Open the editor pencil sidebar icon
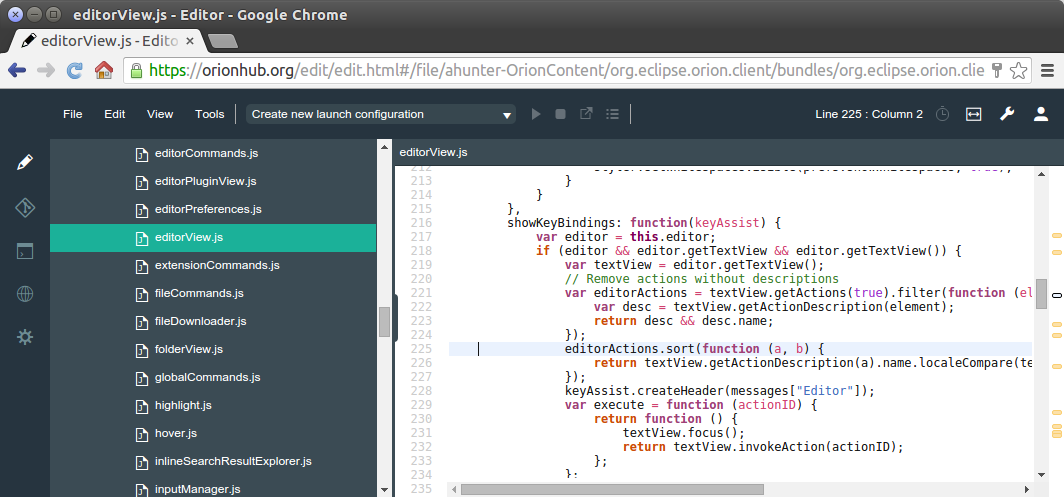The width and height of the screenshot is (1064, 497). click(x=25, y=162)
